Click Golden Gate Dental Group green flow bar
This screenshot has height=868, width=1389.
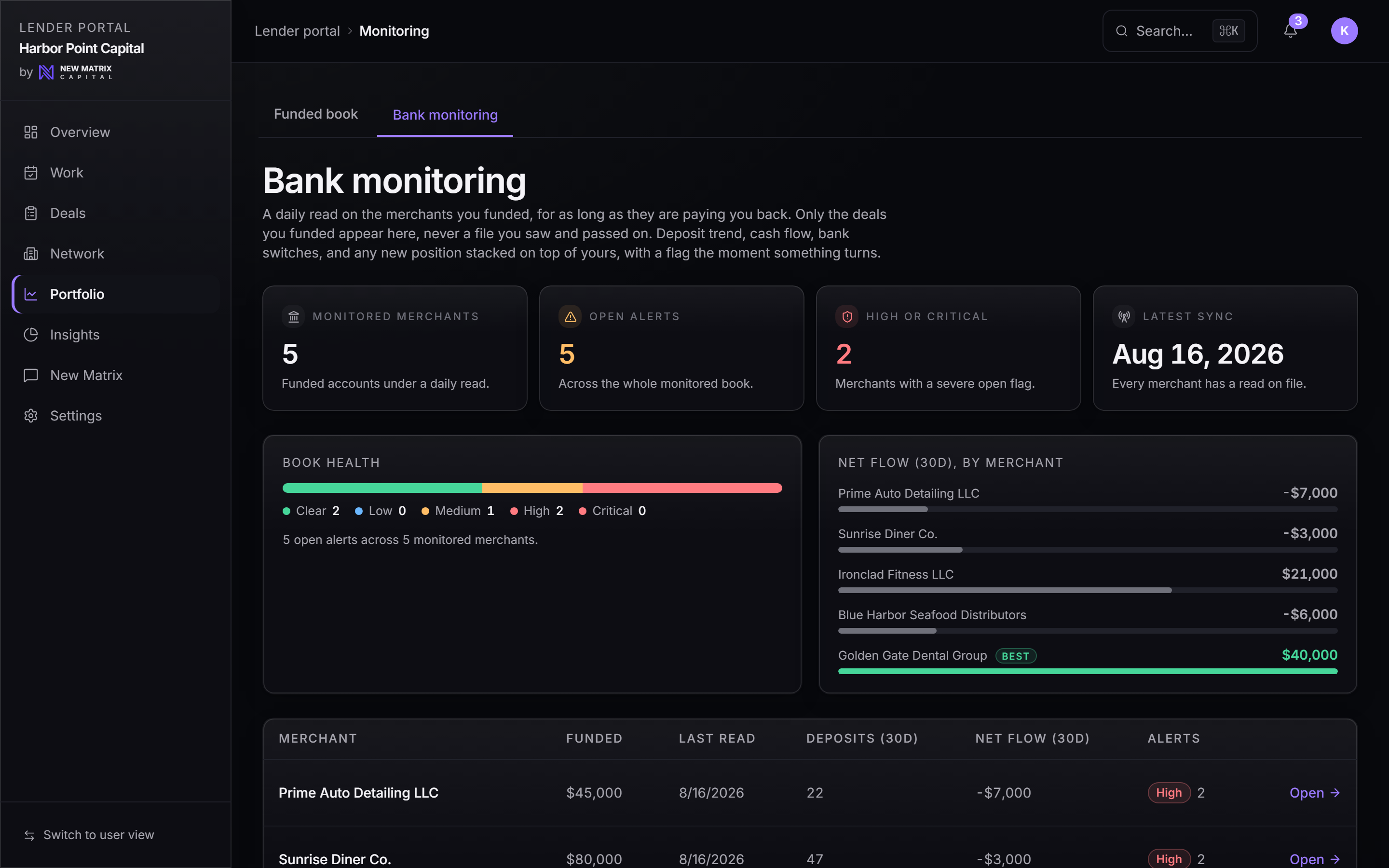(x=1088, y=671)
